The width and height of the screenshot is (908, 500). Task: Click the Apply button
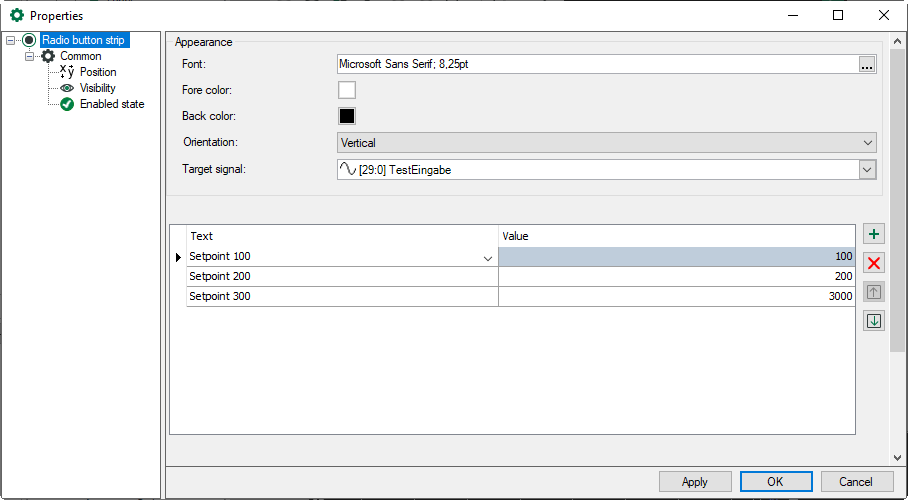point(694,482)
